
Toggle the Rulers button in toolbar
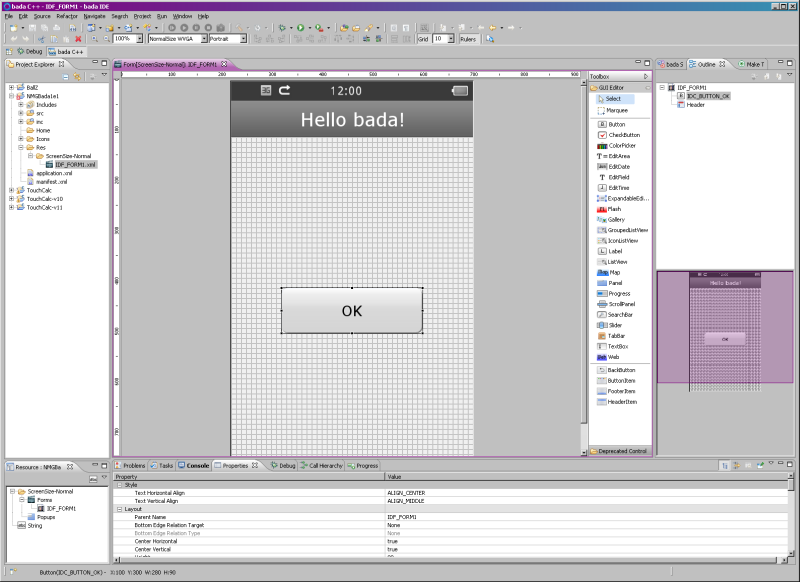470,38
